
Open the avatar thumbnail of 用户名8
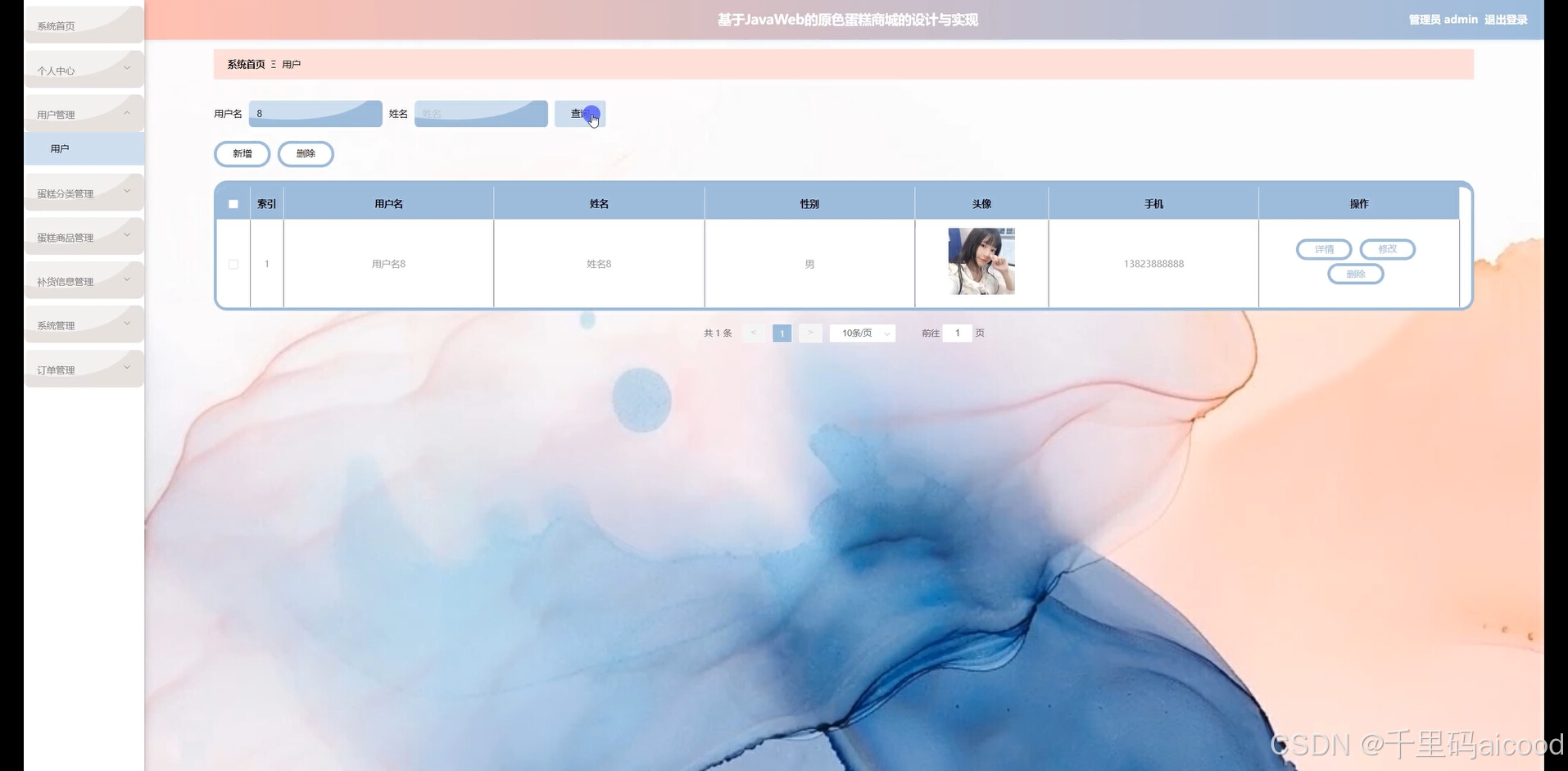(x=981, y=261)
